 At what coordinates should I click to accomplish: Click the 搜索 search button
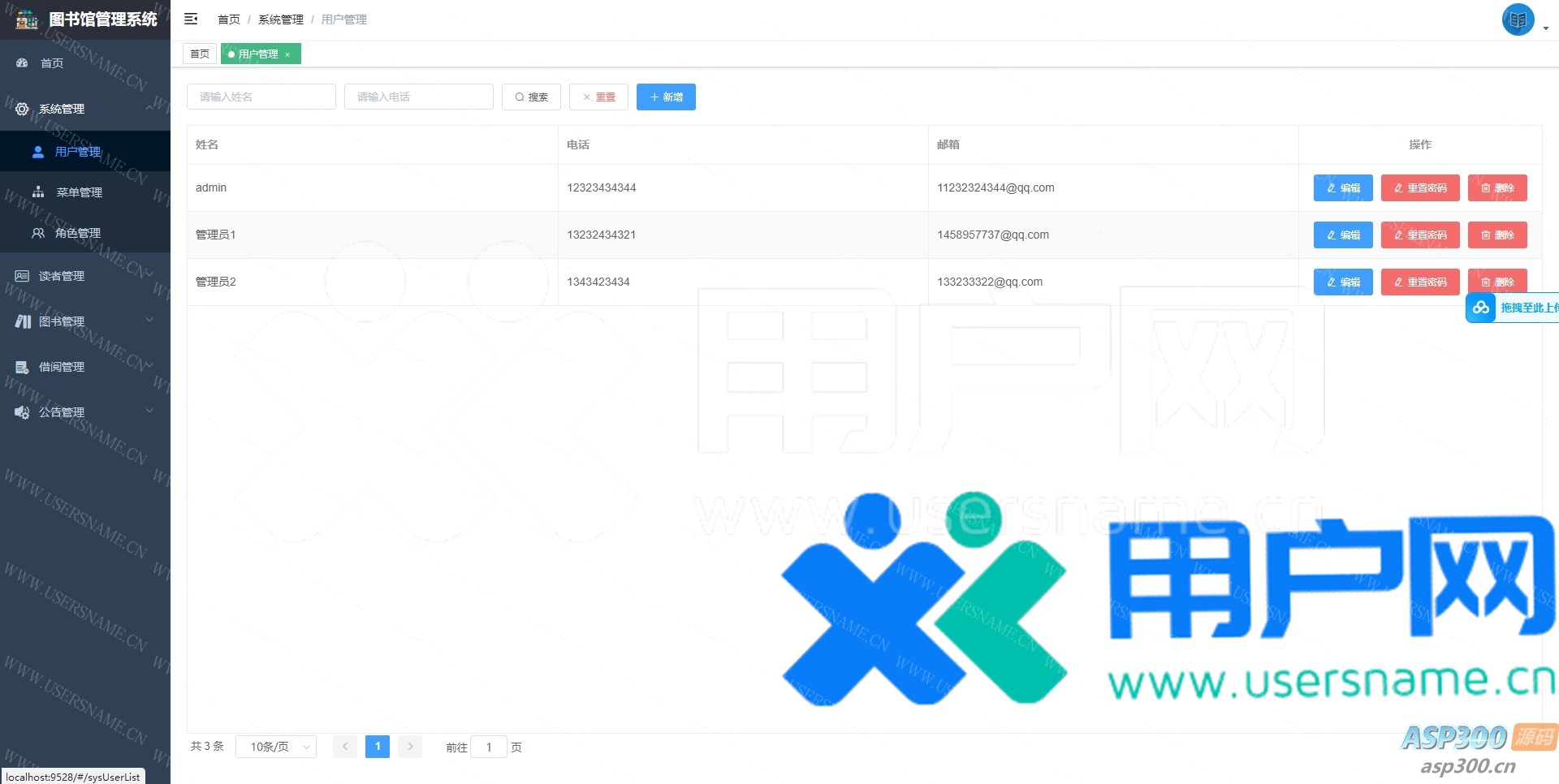click(531, 97)
